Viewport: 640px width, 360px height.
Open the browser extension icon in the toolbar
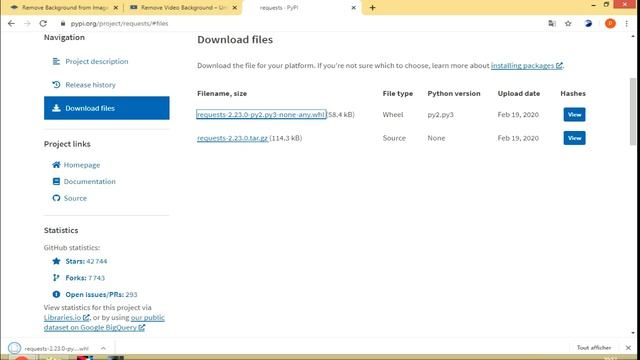588,23
